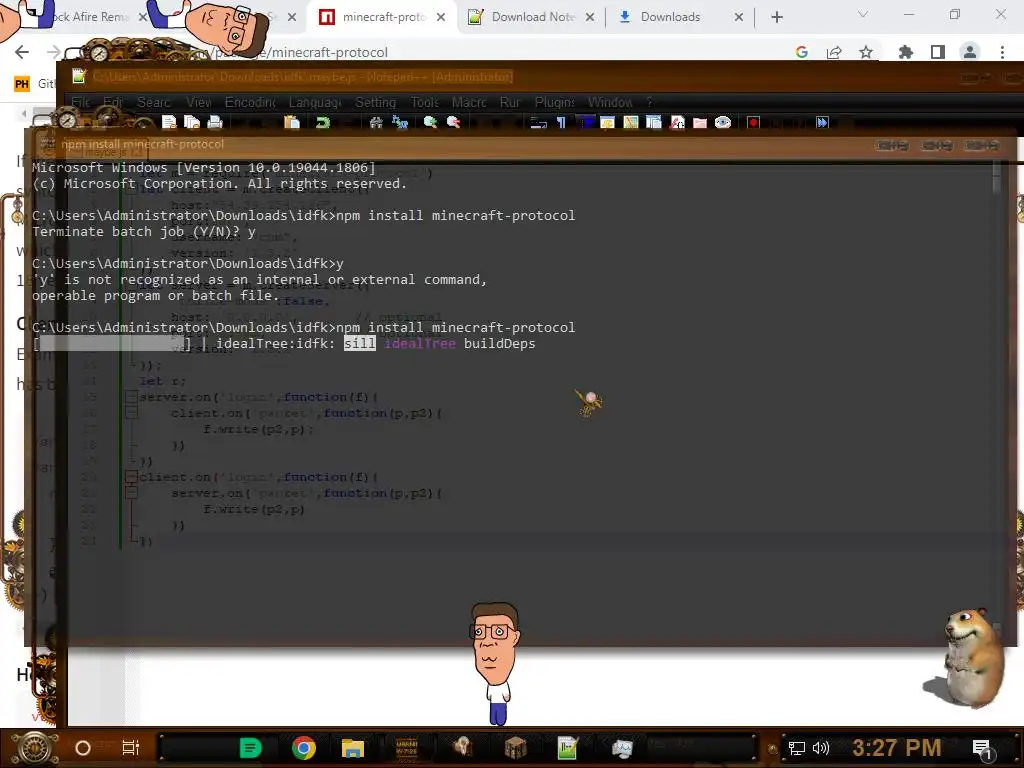Open Chrome three-dot menu
The image size is (1024, 768).
[1002, 52]
